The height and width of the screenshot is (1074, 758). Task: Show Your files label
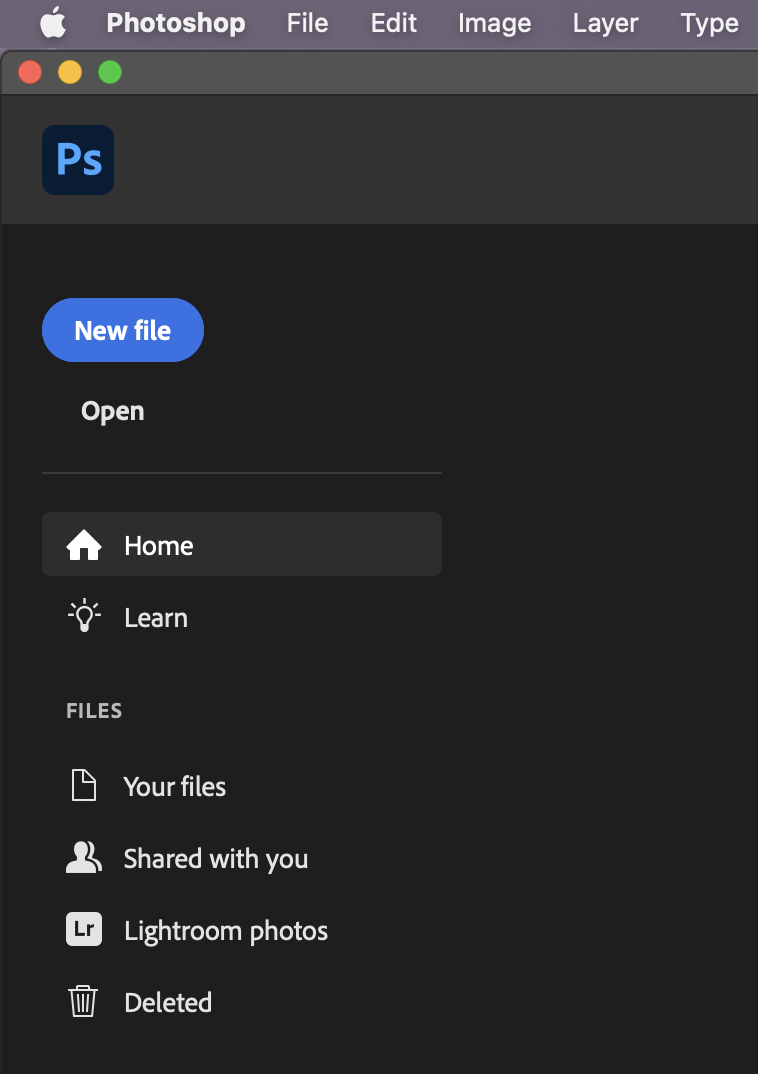tap(175, 786)
